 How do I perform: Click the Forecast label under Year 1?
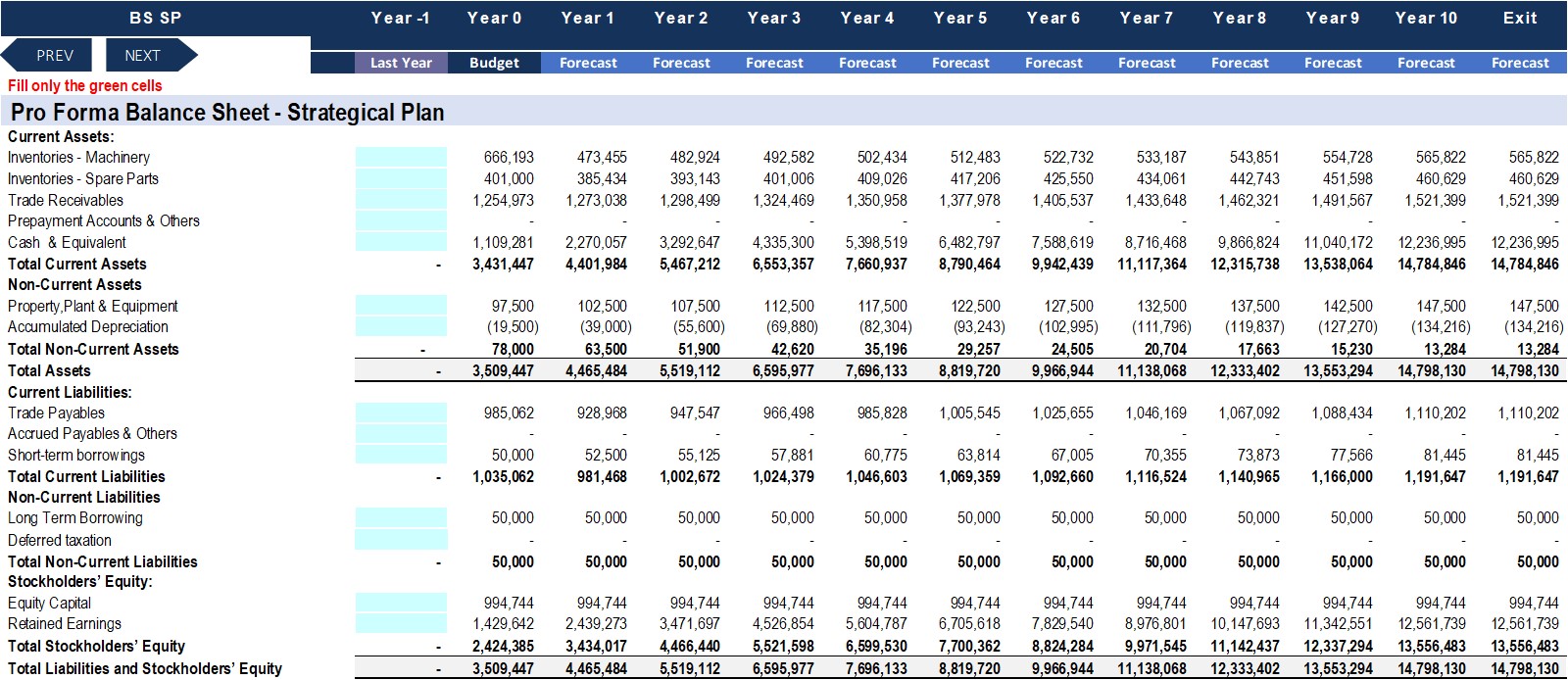tap(588, 63)
